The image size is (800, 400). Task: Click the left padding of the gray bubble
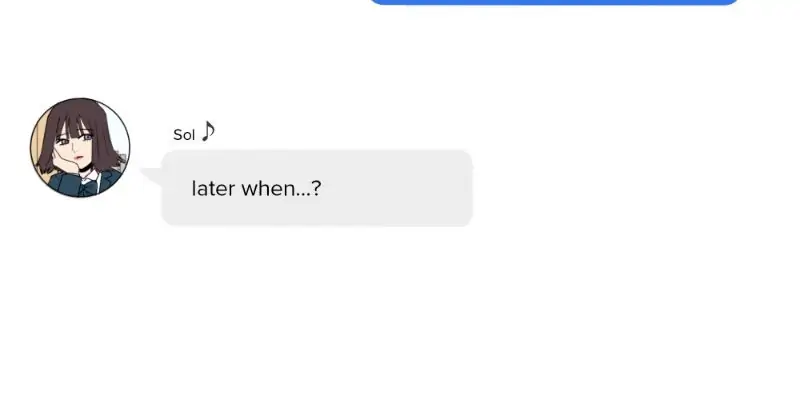[x=175, y=188]
